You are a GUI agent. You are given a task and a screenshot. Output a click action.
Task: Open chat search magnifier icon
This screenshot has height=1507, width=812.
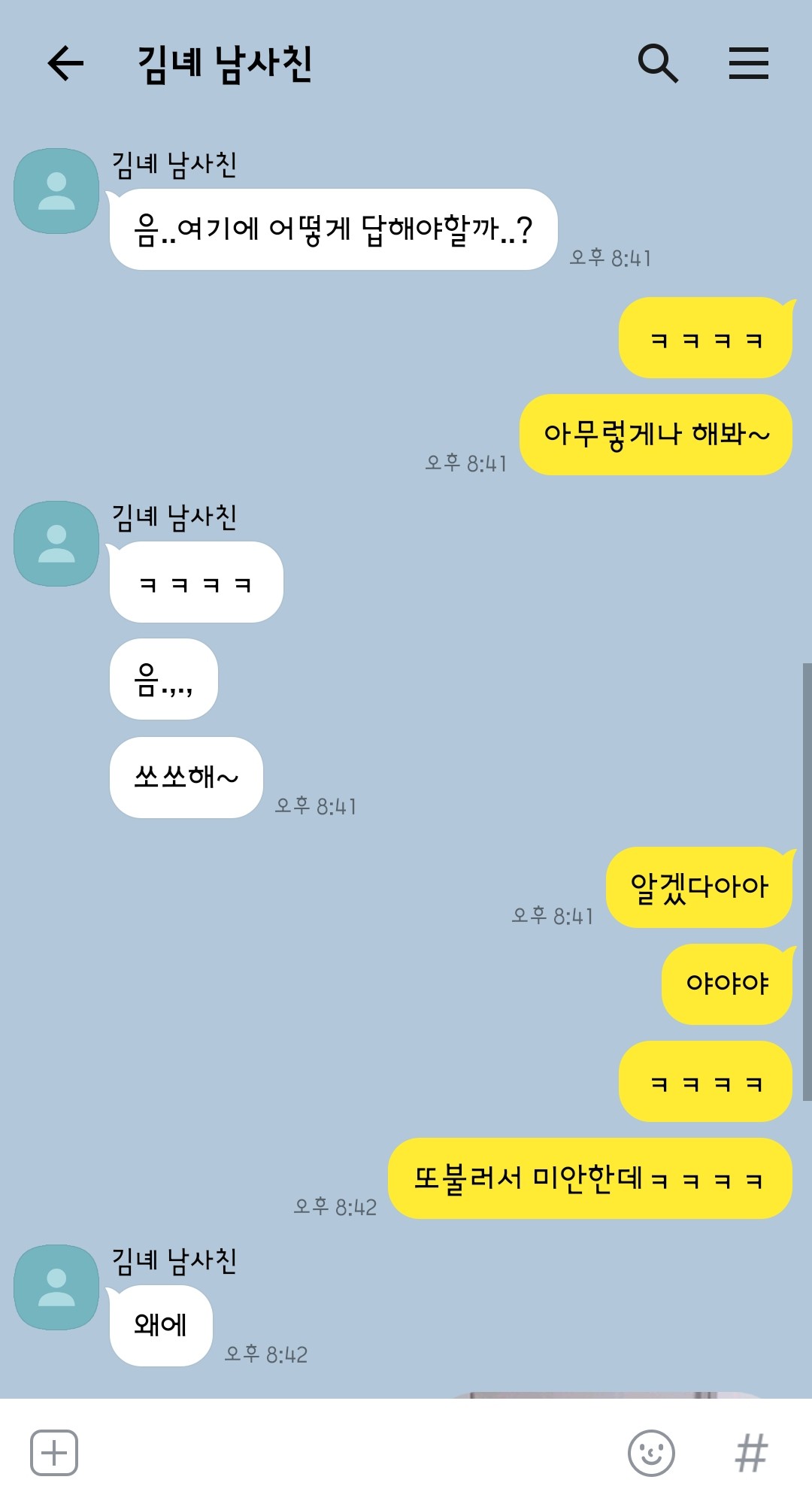pos(658,62)
